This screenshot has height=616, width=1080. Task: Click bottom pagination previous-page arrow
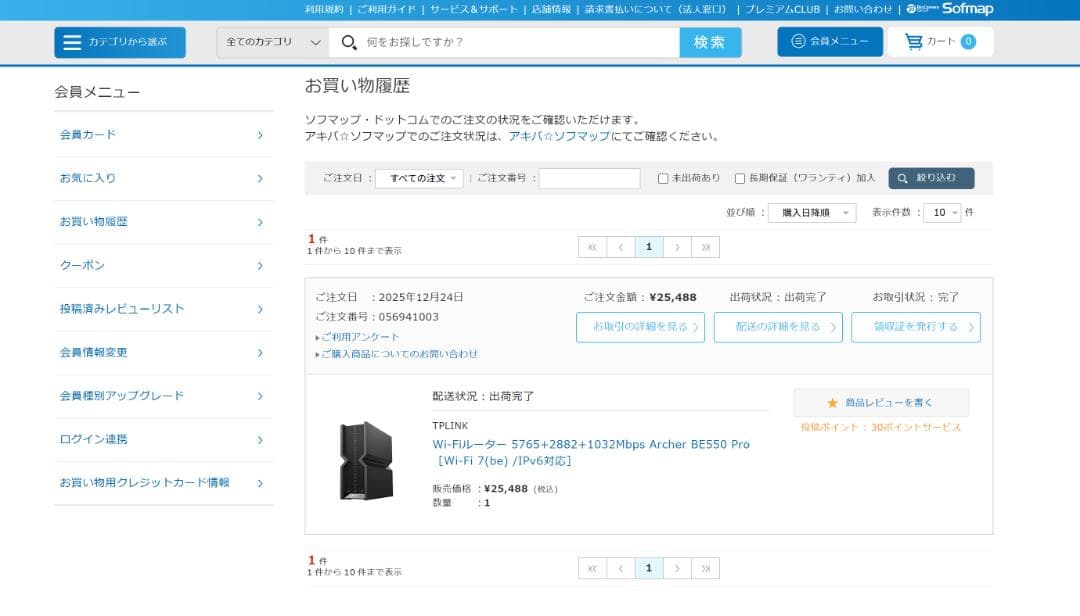click(x=621, y=568)
